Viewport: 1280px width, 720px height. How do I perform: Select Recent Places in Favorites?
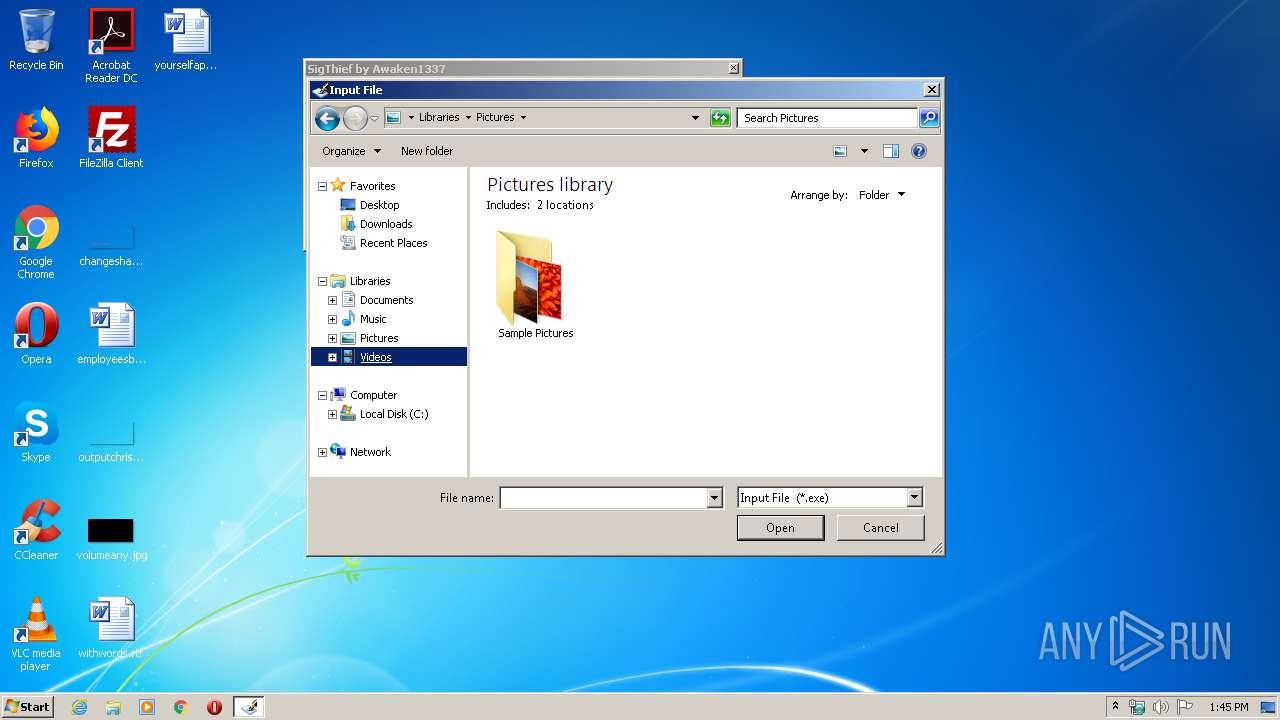pos(393,243)
